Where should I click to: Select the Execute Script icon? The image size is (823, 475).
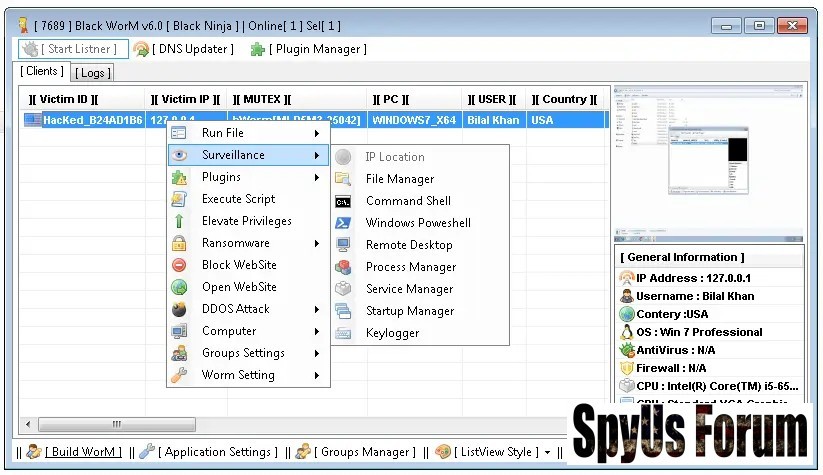point(179,199)
